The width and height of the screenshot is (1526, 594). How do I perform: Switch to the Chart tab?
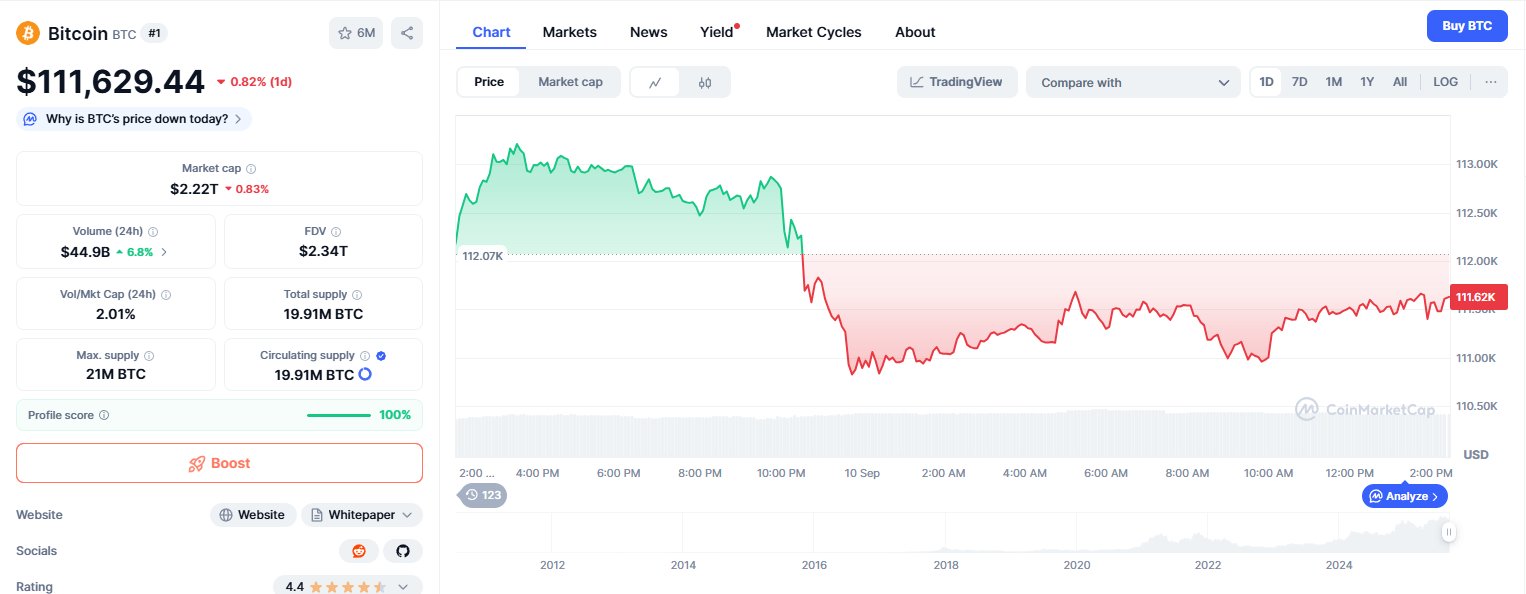pos(491,32)
